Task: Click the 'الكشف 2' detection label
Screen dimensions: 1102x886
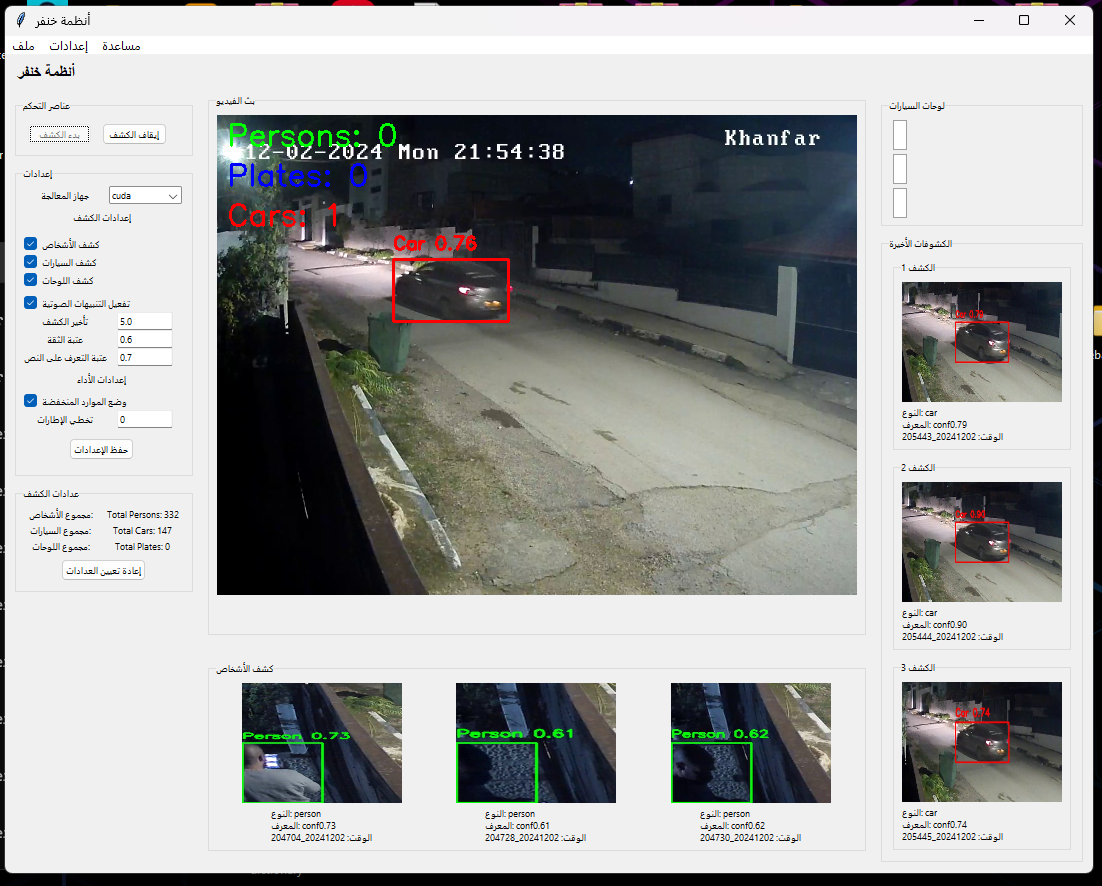Action: point(918,467)
